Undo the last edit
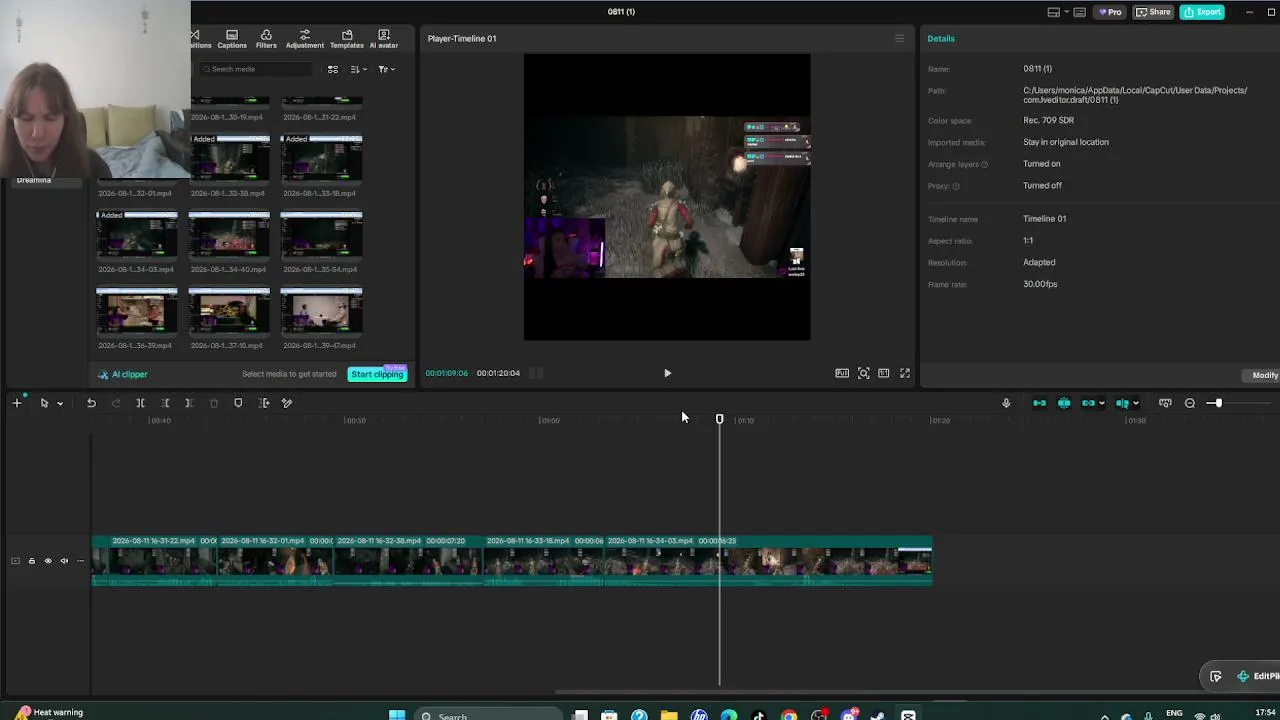The image size is (1280, 720). pyautogui.click(x=91, y=403)
